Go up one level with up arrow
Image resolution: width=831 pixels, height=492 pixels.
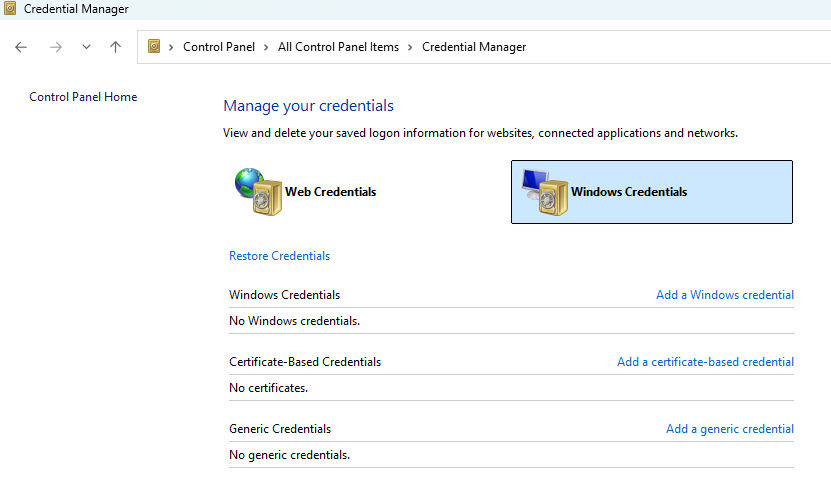tap(116, 47)
